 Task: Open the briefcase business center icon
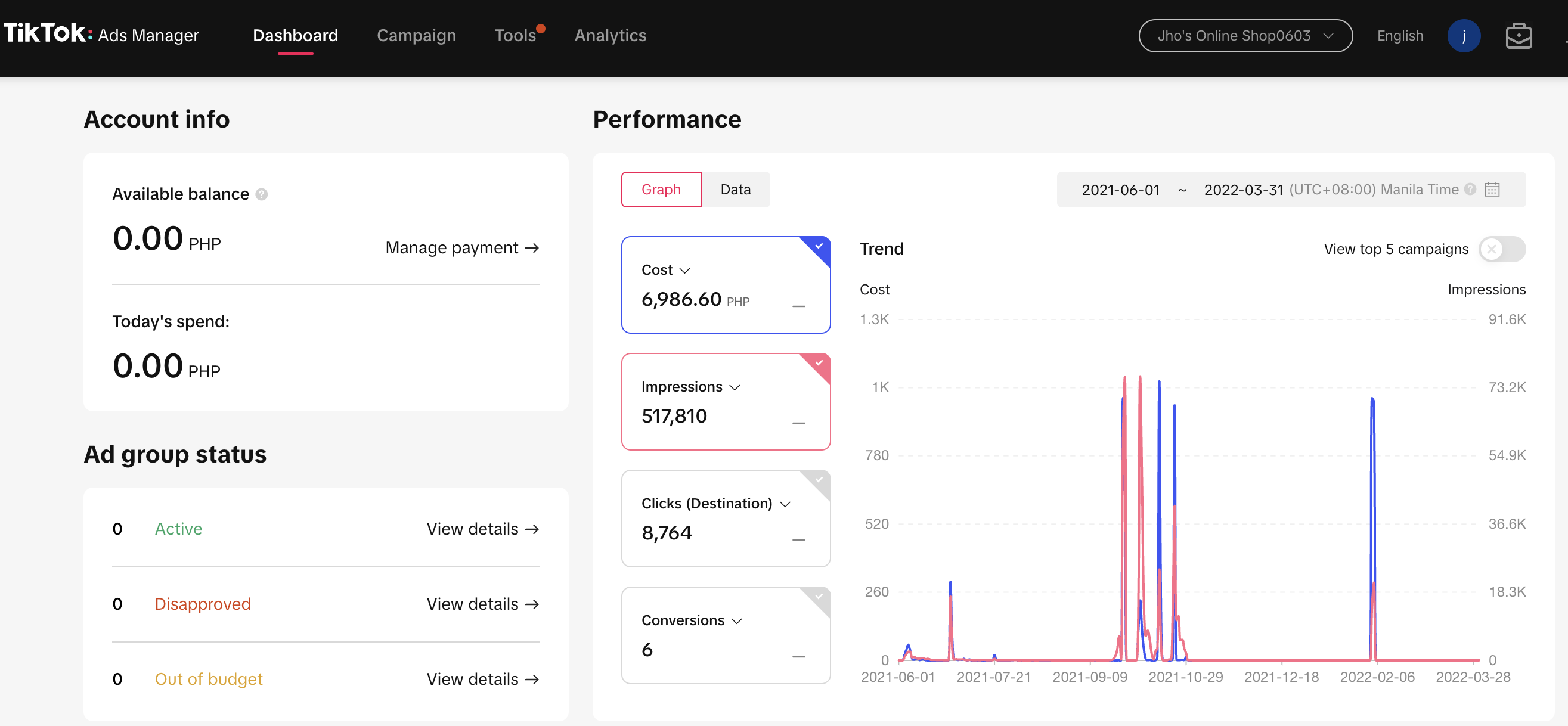tap(1518, 36)
